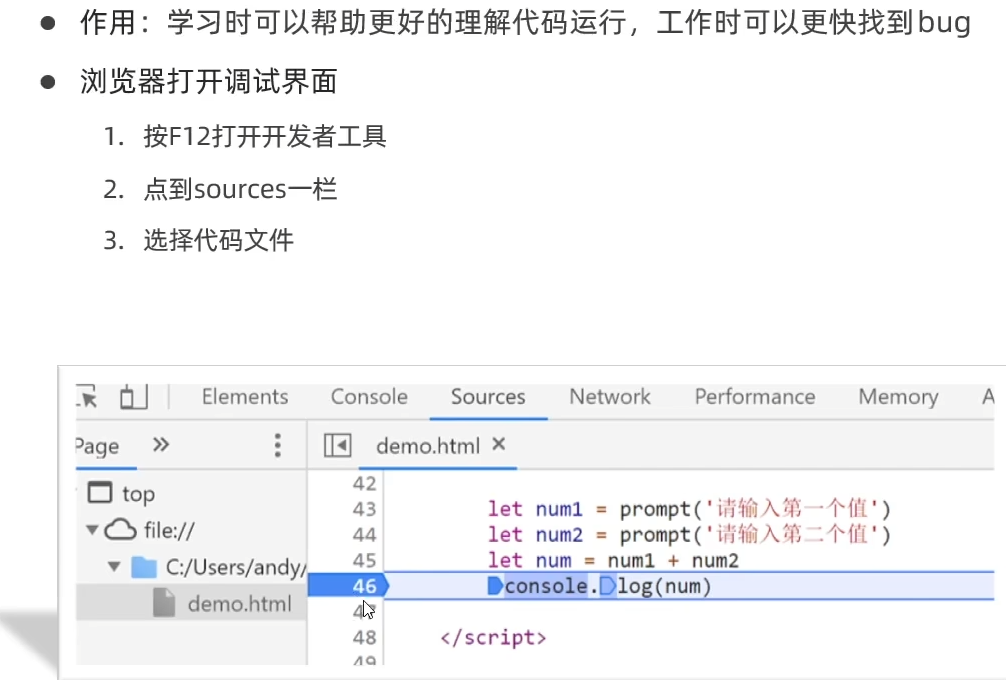This screenshot has height=680, width=1006.
Task: Select the Page navigator tab
Action: (x=97, y=446)
